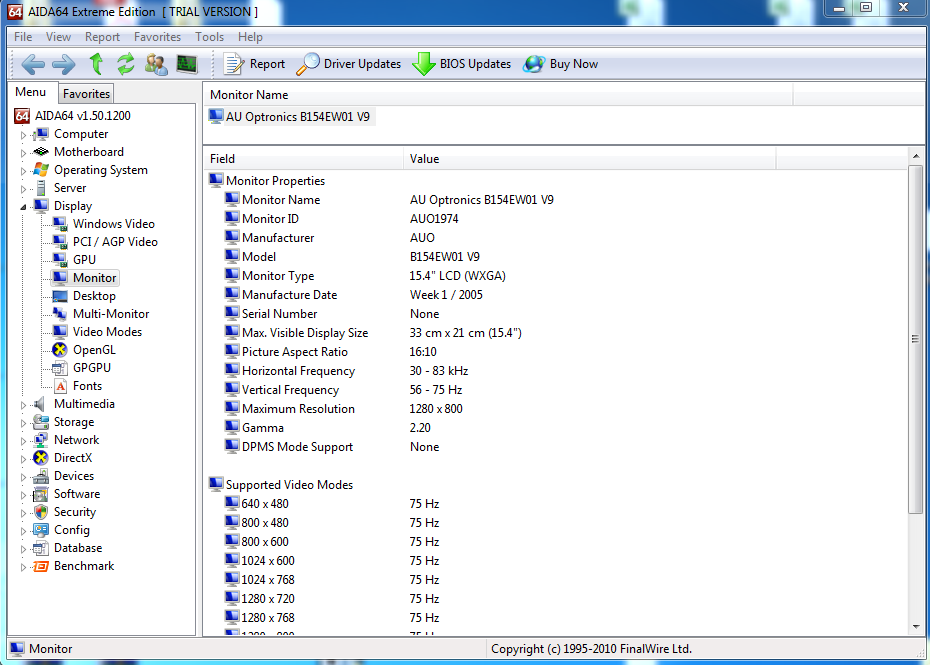930x665 pixels.
Task: Click the two-people toolbar icon
Action: [156, 64]
